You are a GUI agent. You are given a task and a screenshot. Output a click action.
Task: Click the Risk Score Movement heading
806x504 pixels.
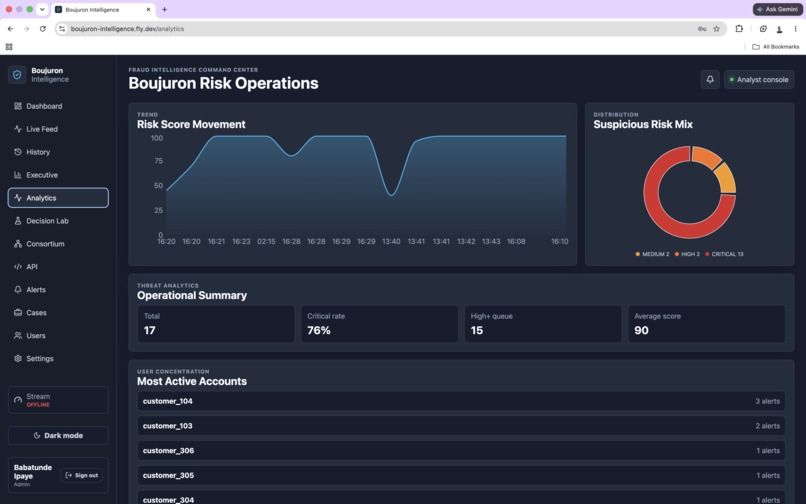[x=191, y=124]
